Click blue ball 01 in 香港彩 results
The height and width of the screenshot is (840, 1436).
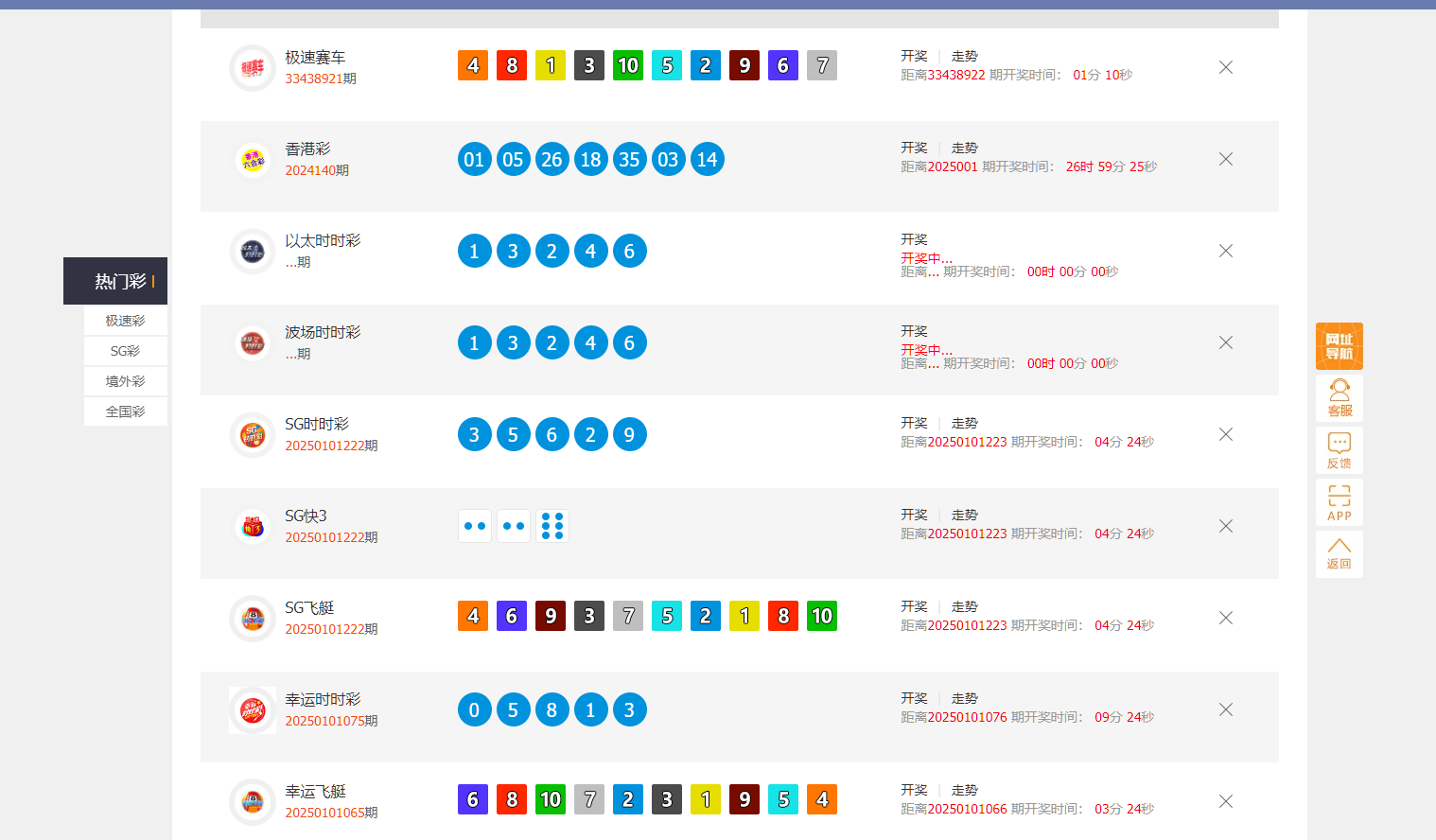click(474, 159)
